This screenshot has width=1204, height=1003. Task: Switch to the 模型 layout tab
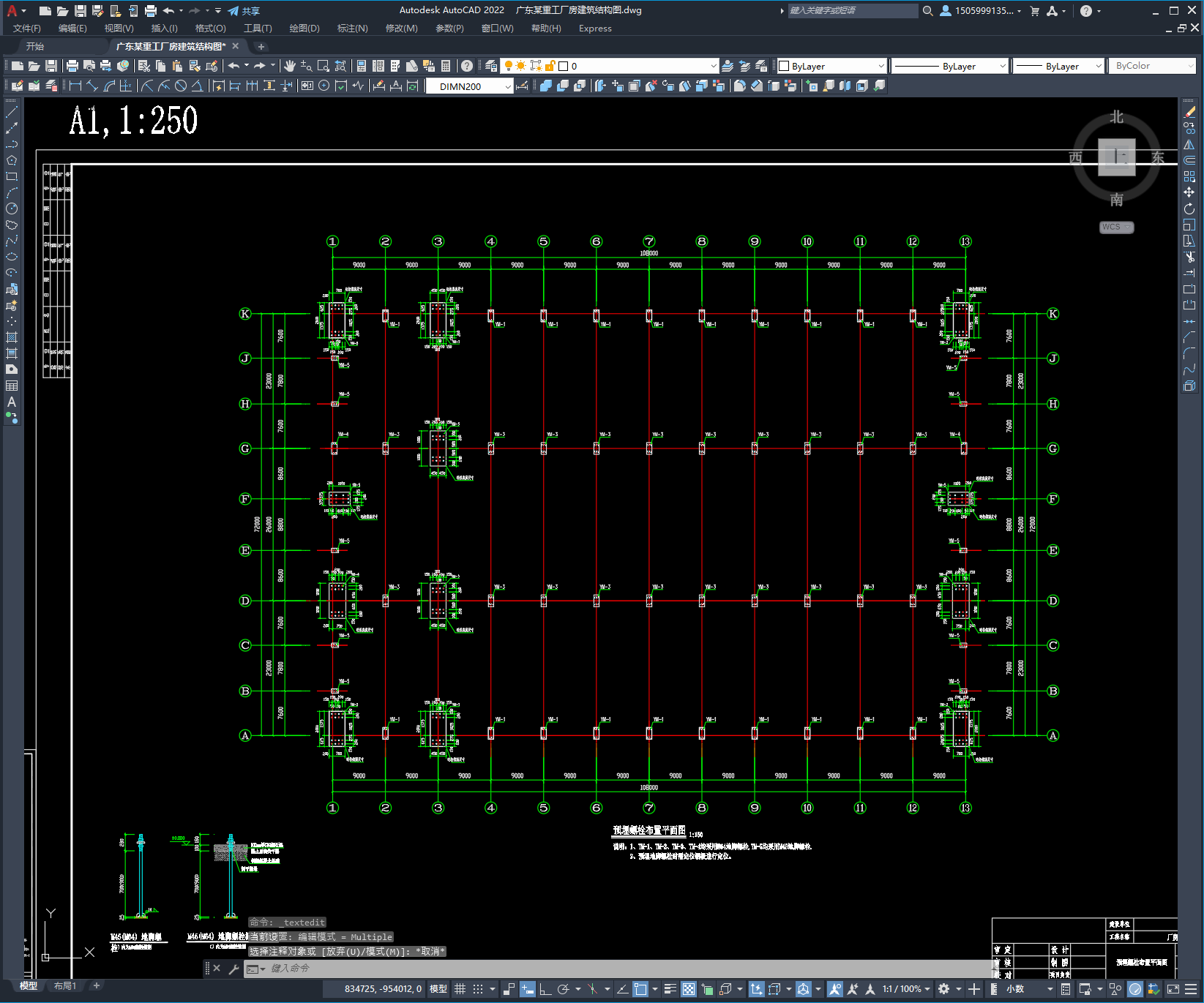click(x=29, y=985)
